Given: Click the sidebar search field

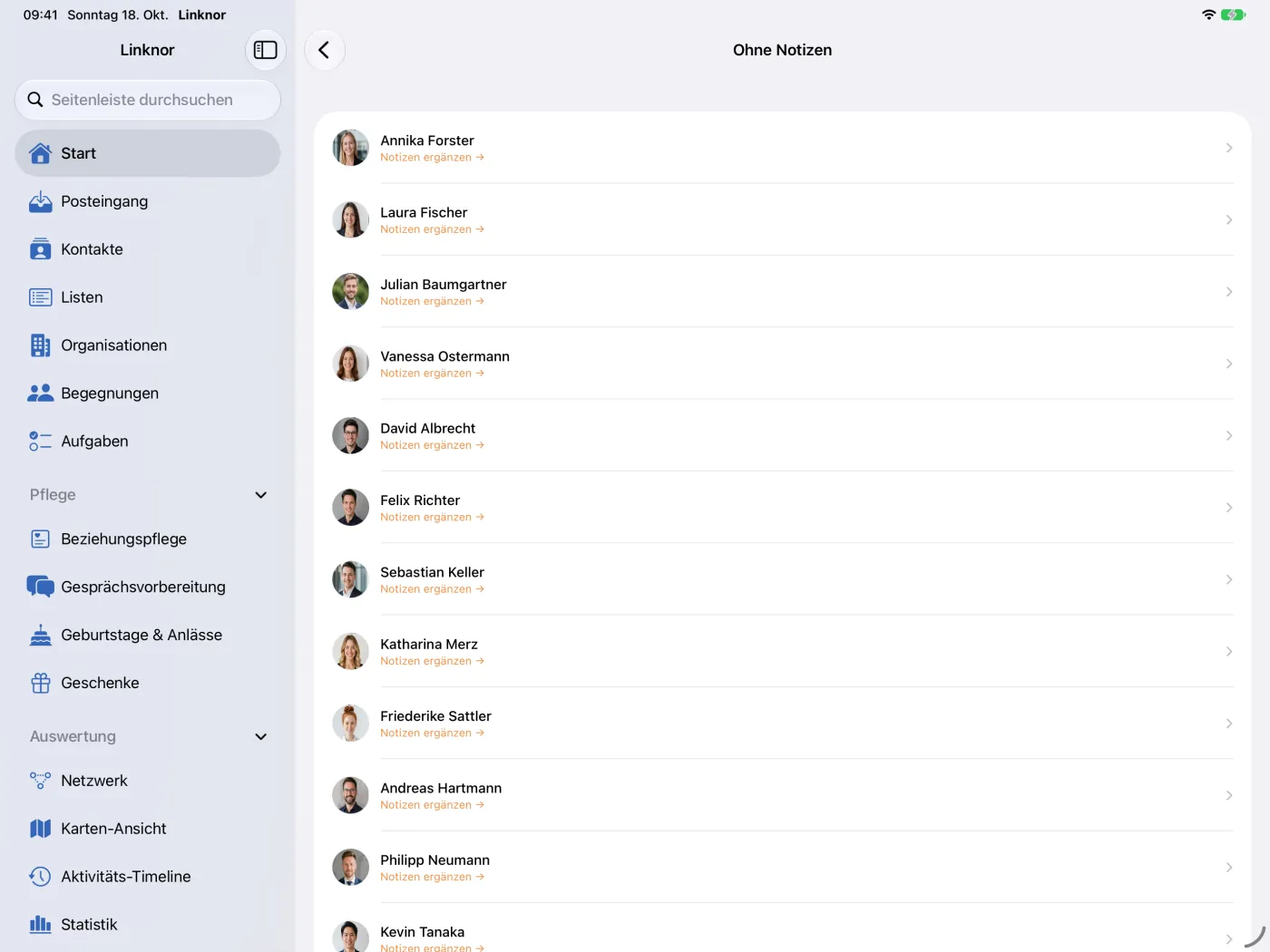Looking at the screenshot, I should [148, 100].
